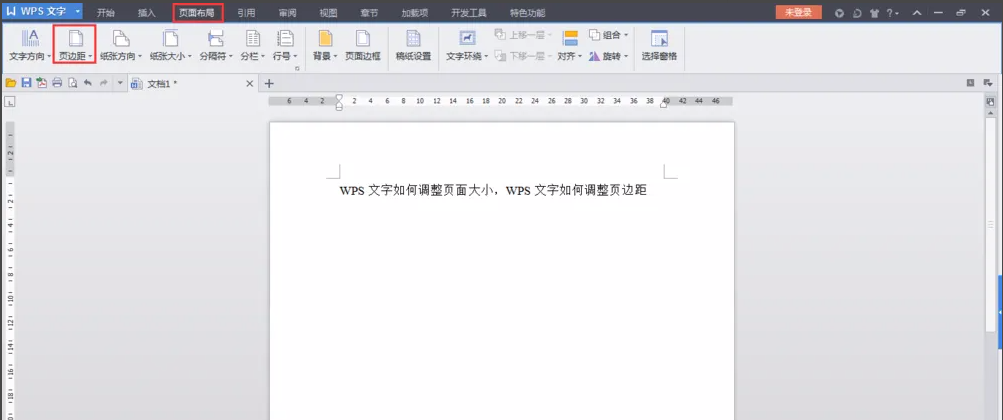Expand the Bring Forward (上移一层) dropdown

click(x=549, y=35)
